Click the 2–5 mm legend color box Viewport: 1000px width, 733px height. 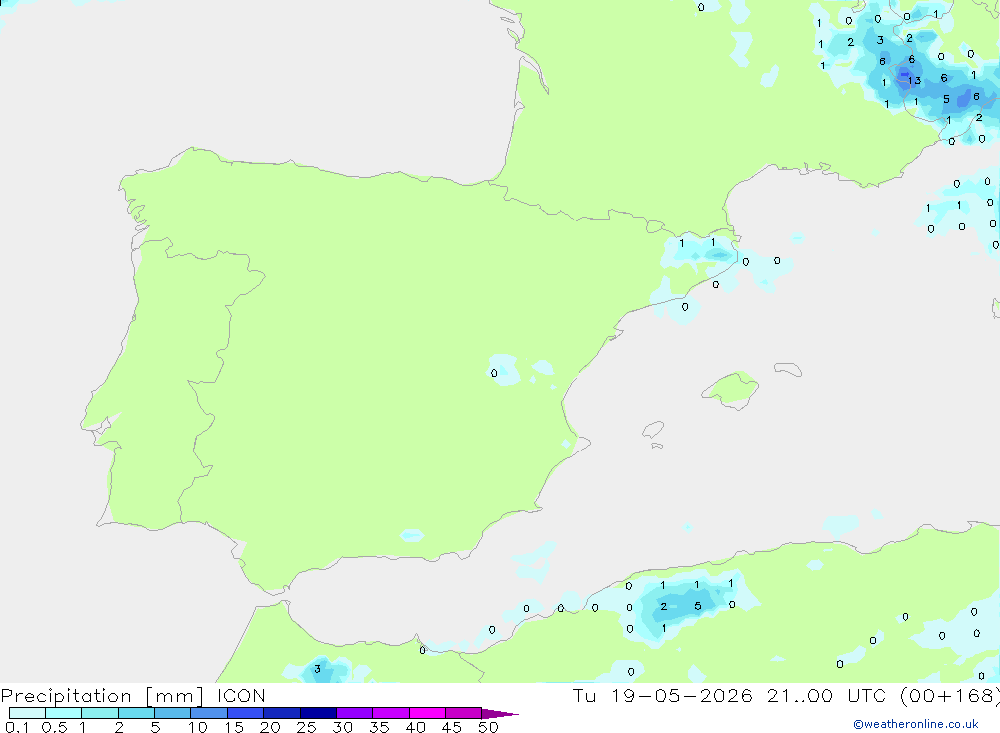[136, 713]
